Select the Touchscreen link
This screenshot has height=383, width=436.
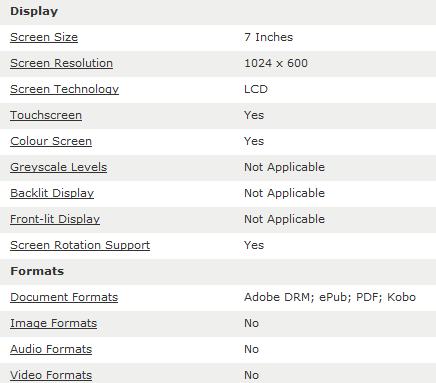pos(46,115)
